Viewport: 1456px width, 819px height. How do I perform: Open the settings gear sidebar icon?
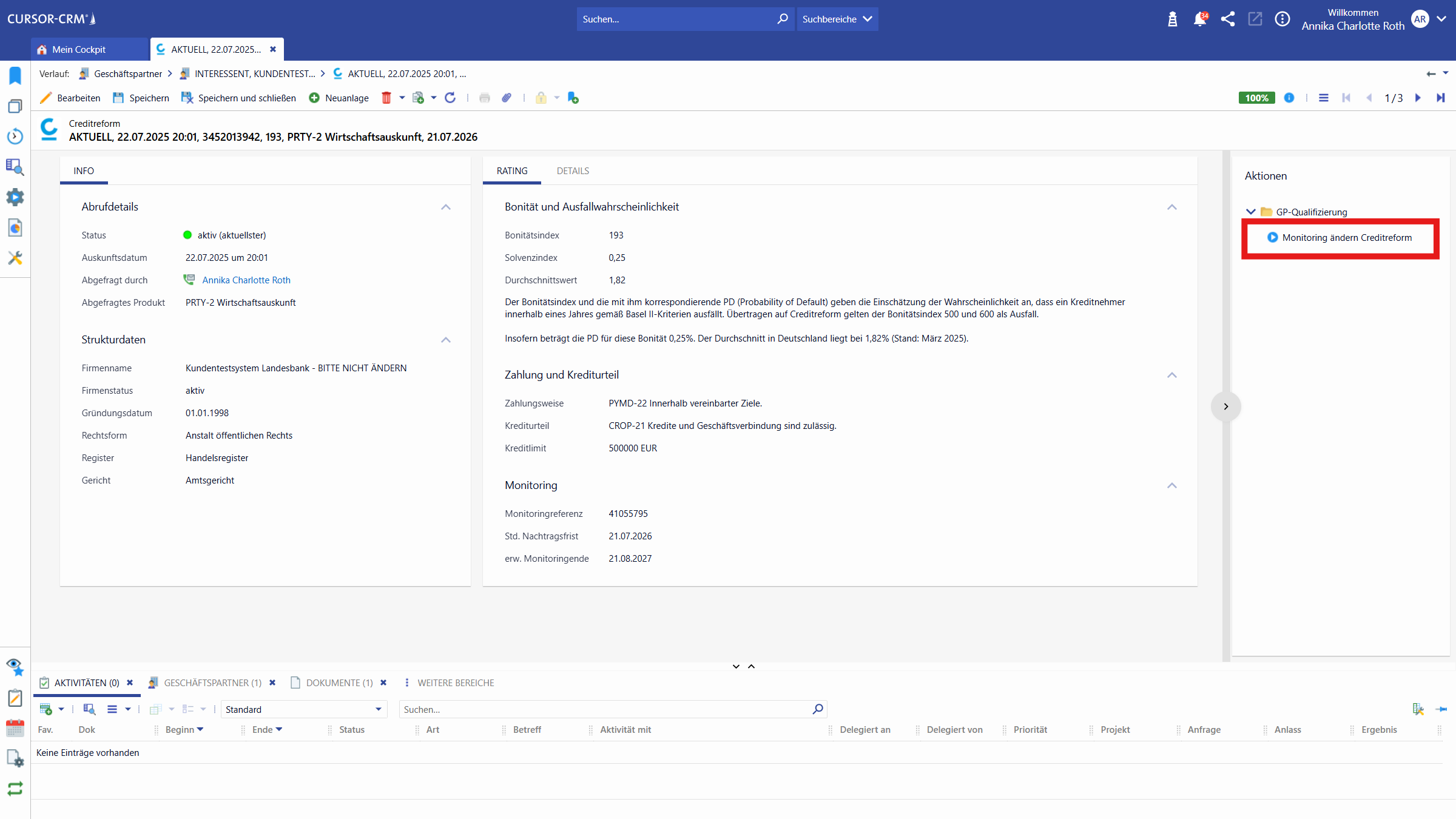click(x=15, y=197)
